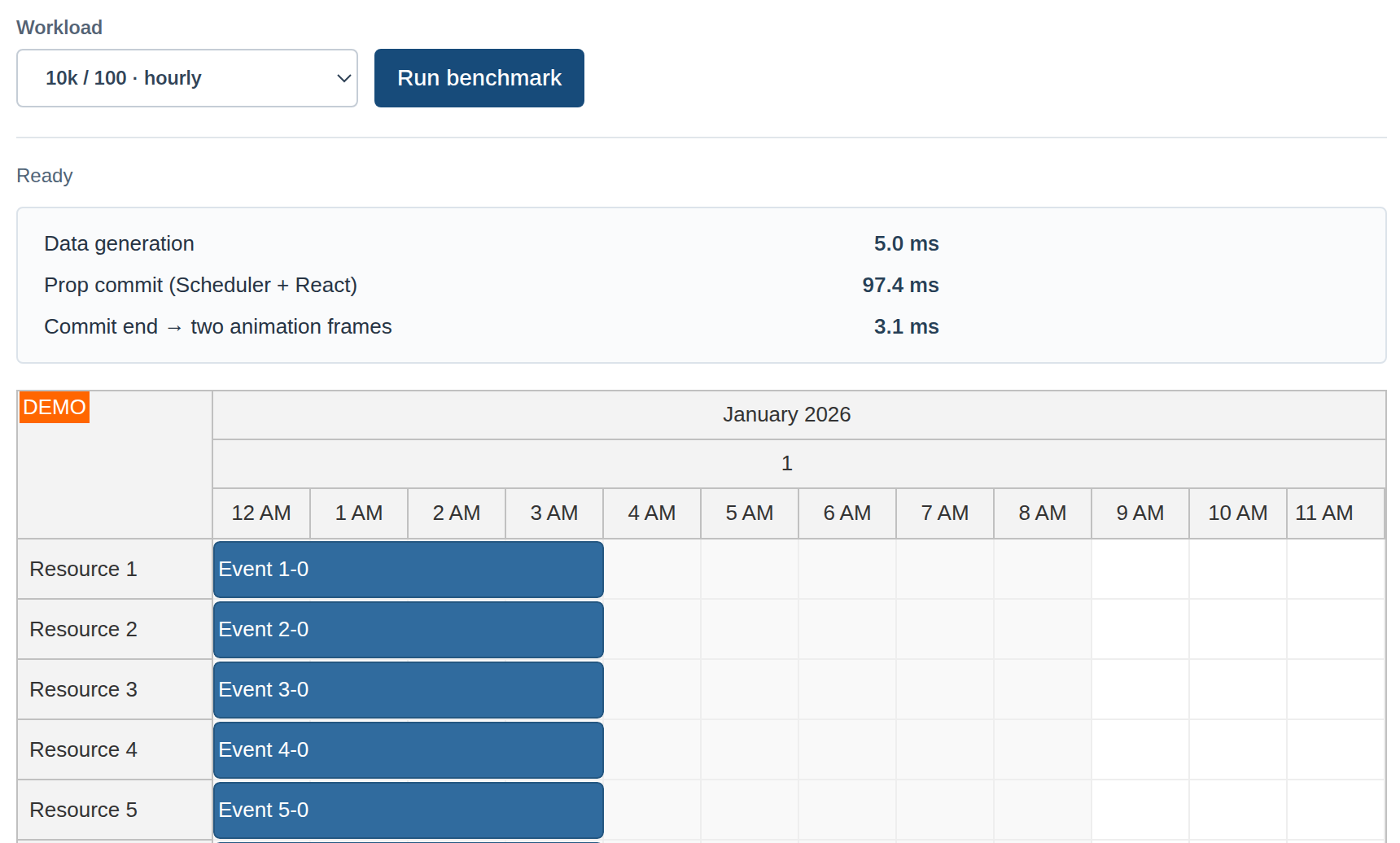Click the 7 AM time header
The height and width of the screenshot is (843, 1400).
coord(945,513)
